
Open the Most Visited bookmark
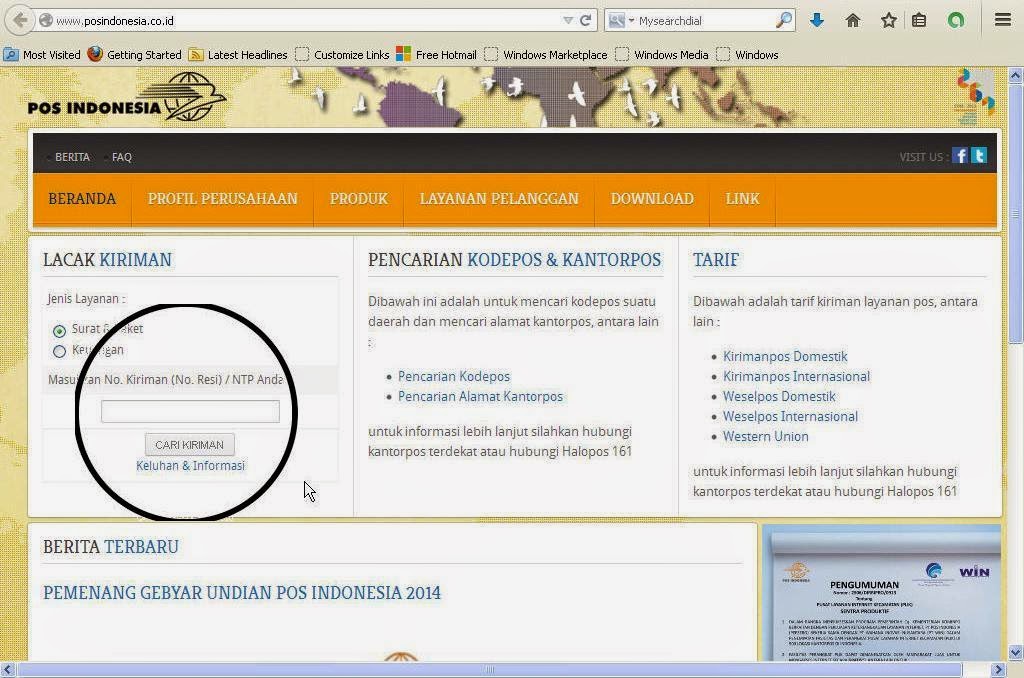(42, 55)
